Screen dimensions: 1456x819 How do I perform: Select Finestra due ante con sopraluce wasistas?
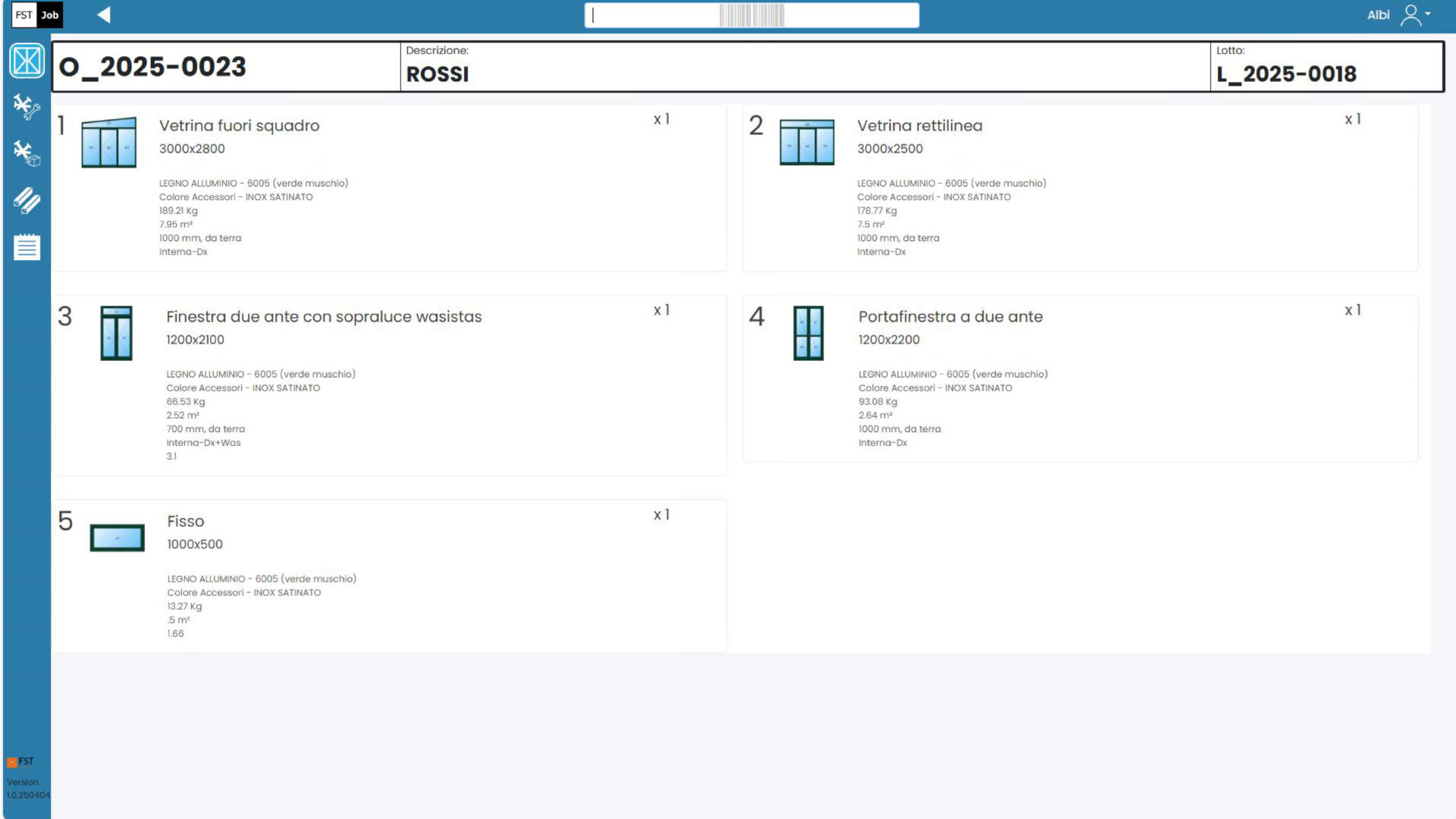coord(324,317)
